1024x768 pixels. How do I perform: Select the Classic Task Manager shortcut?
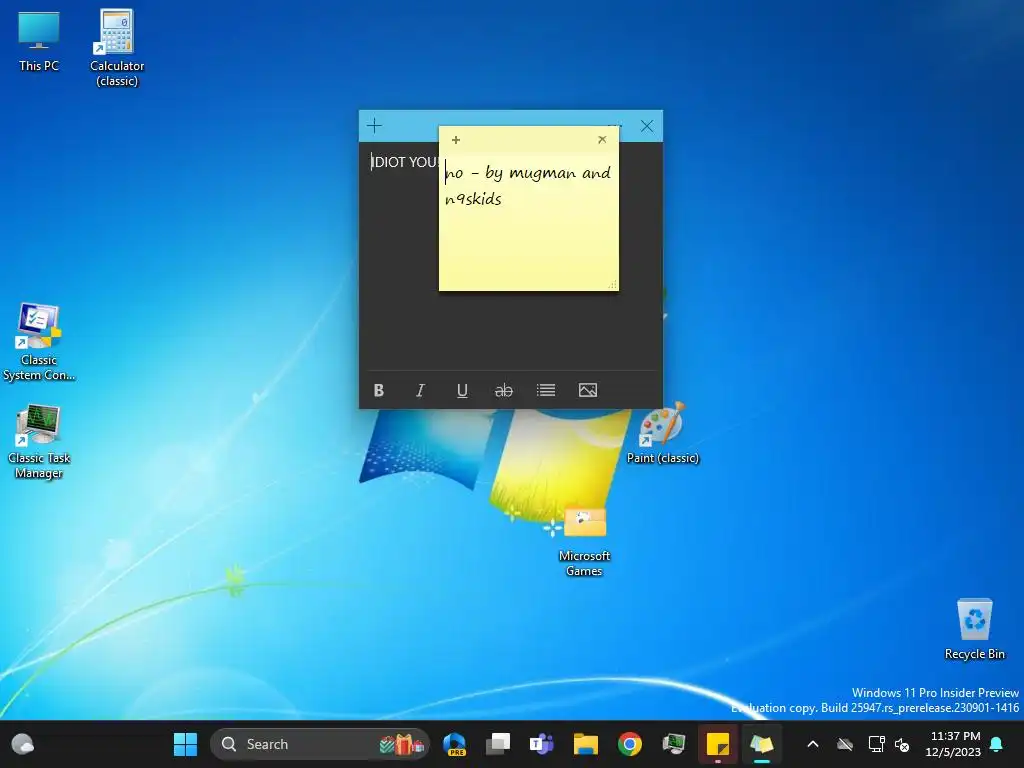click(39, 442)
